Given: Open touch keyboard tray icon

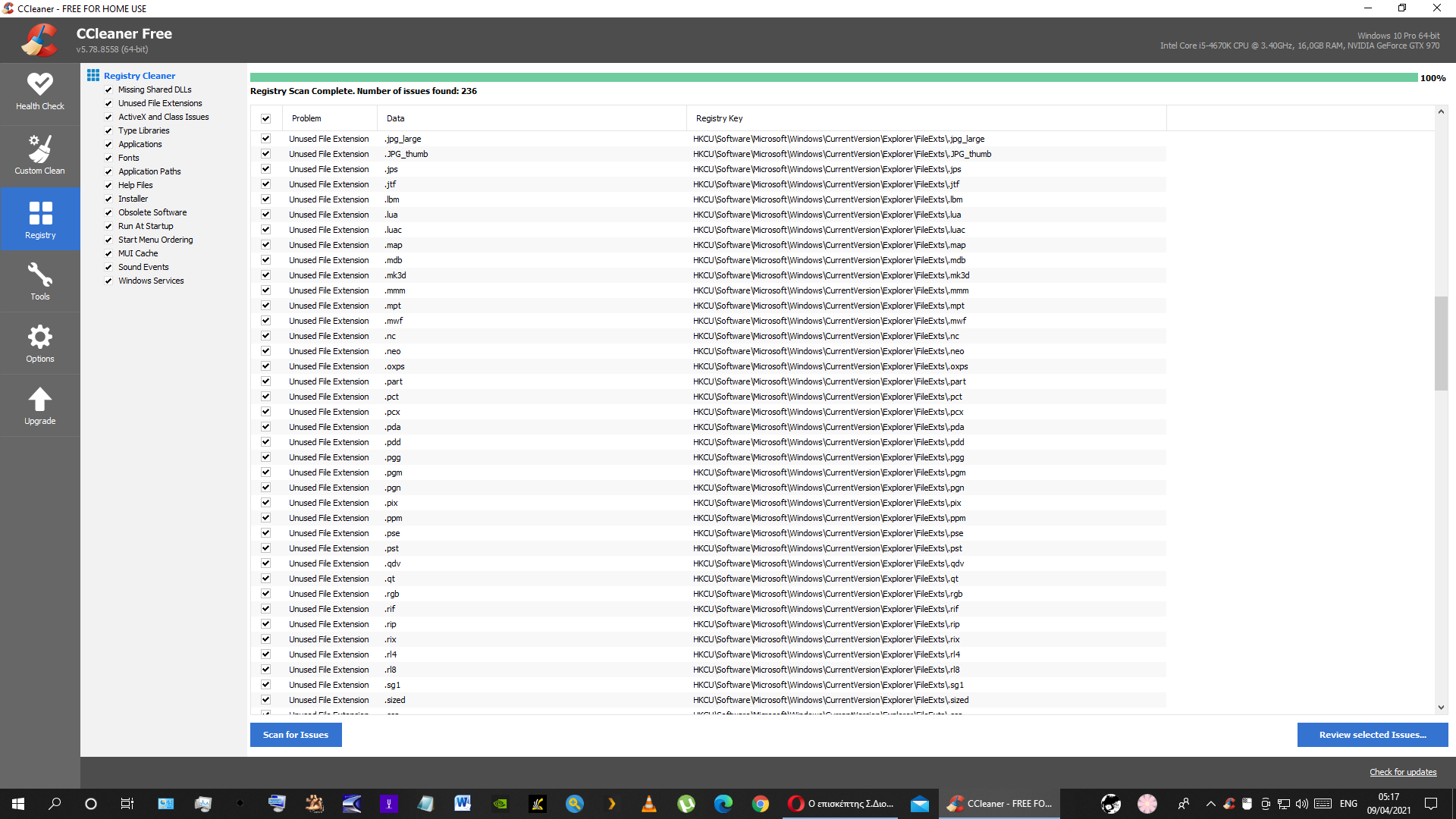Looking at the screenshot, I should pos(1323,804).
